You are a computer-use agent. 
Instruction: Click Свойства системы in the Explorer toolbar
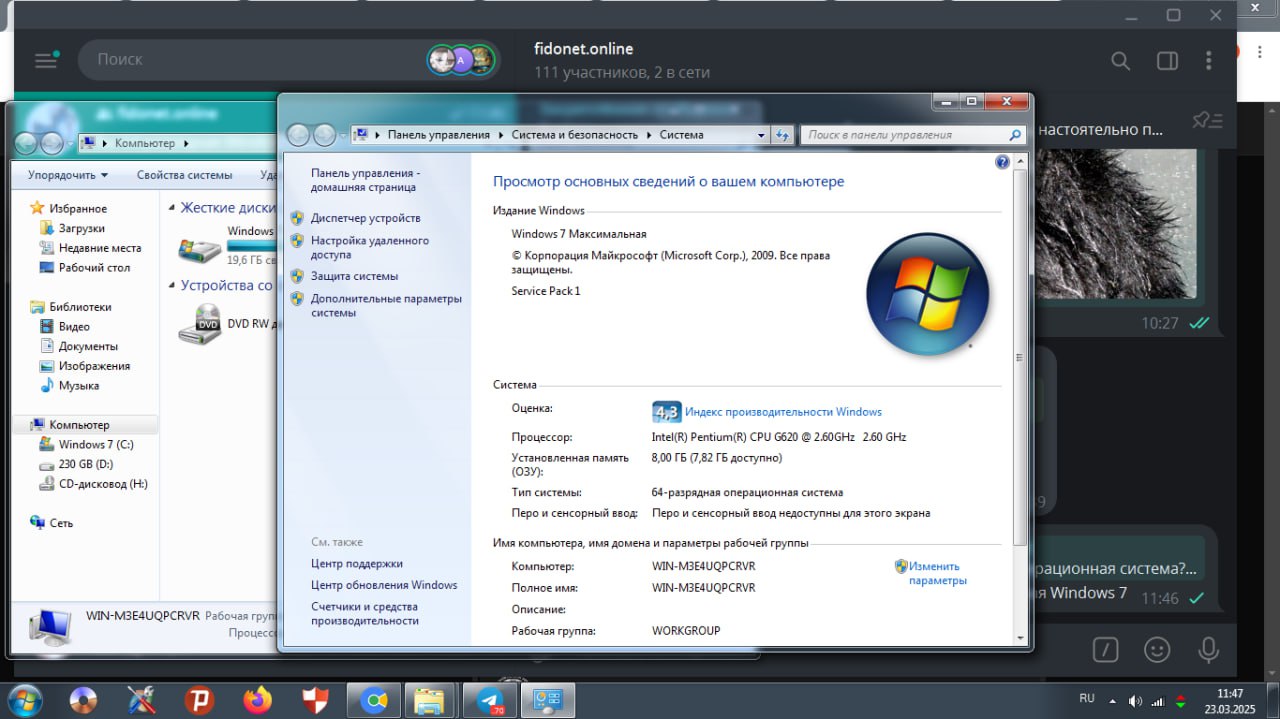pos(184,175)
